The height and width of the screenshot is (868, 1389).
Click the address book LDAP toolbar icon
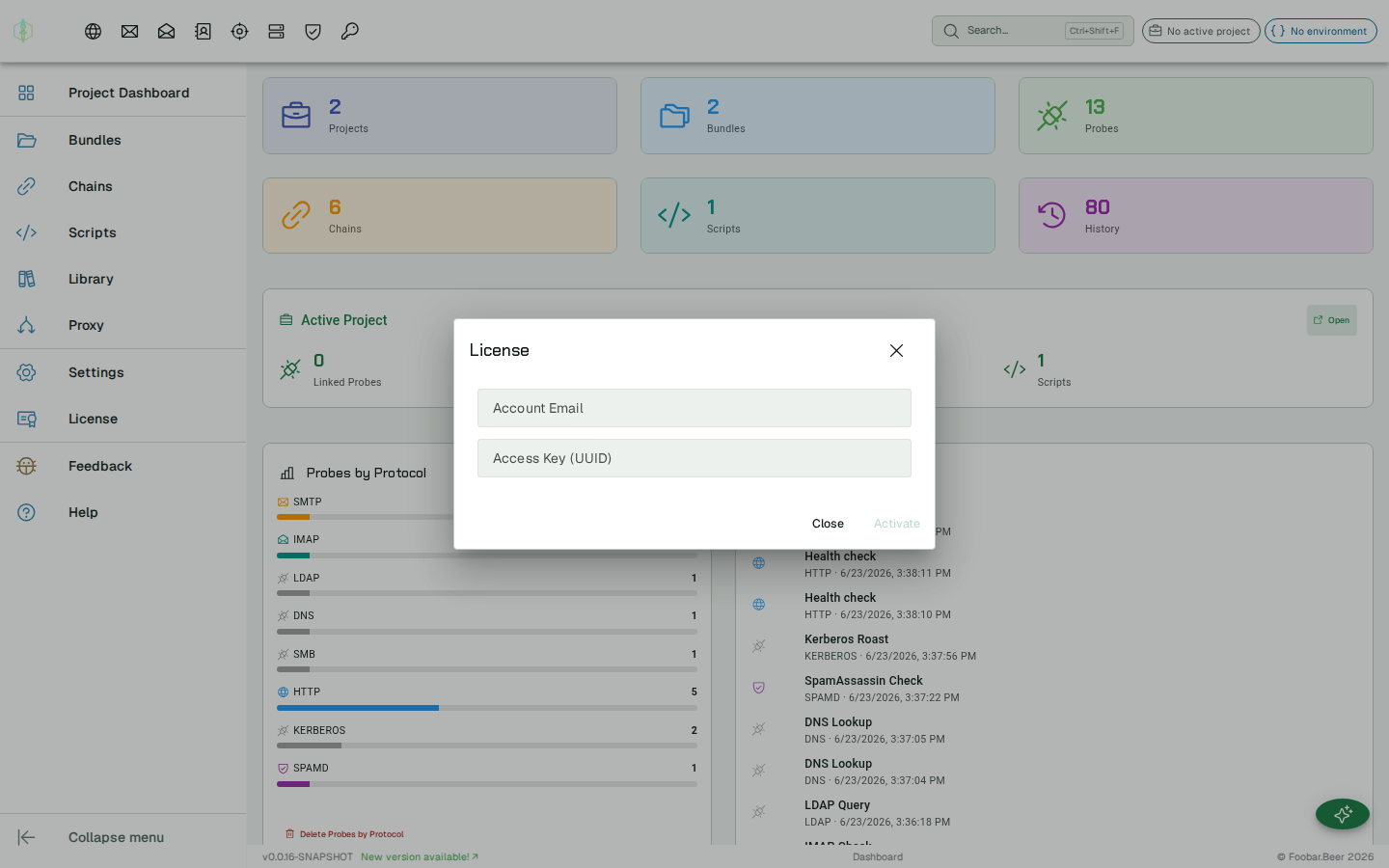(x=203, y=31)
